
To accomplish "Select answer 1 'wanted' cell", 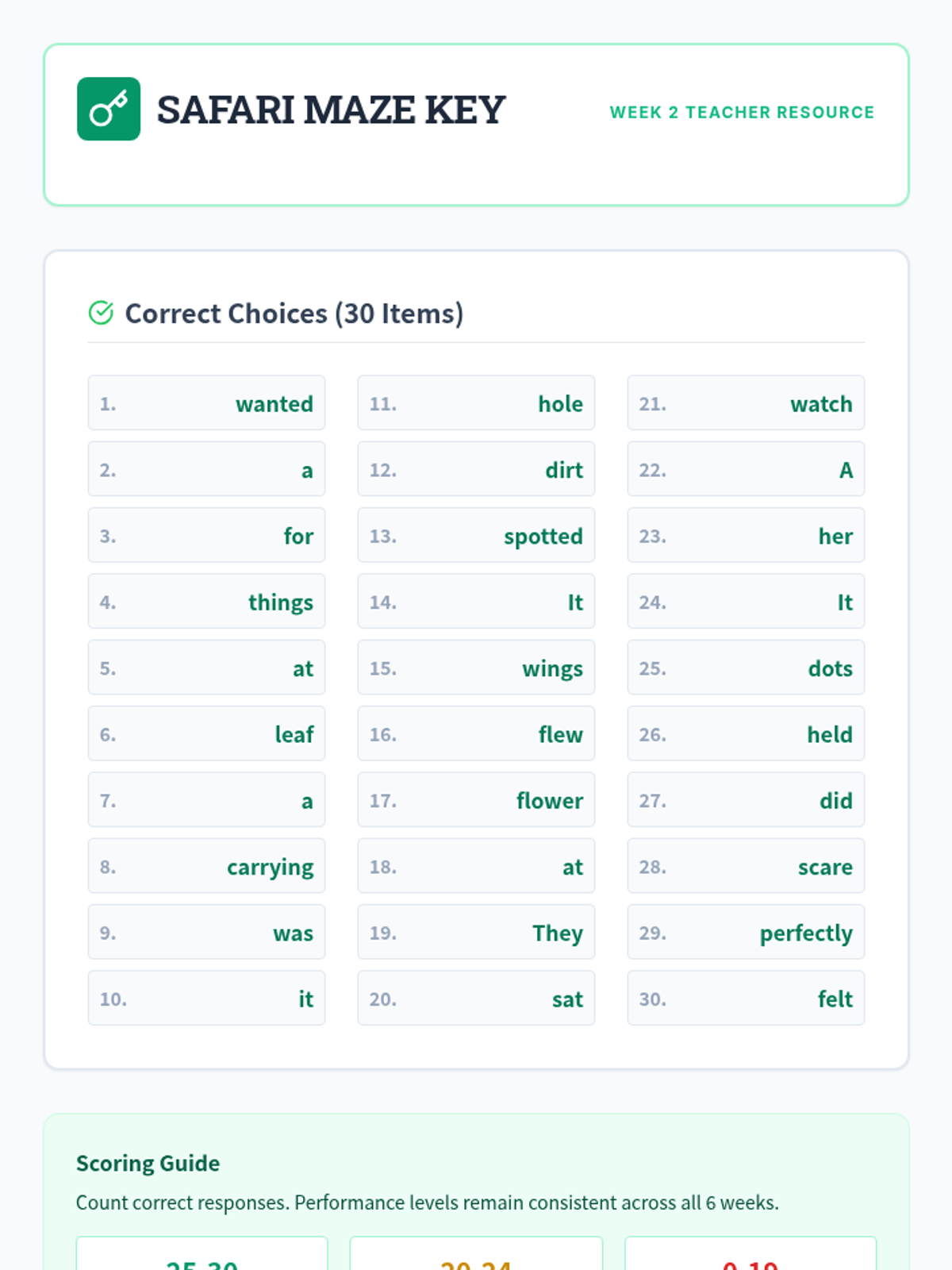I will pos(206,403).
